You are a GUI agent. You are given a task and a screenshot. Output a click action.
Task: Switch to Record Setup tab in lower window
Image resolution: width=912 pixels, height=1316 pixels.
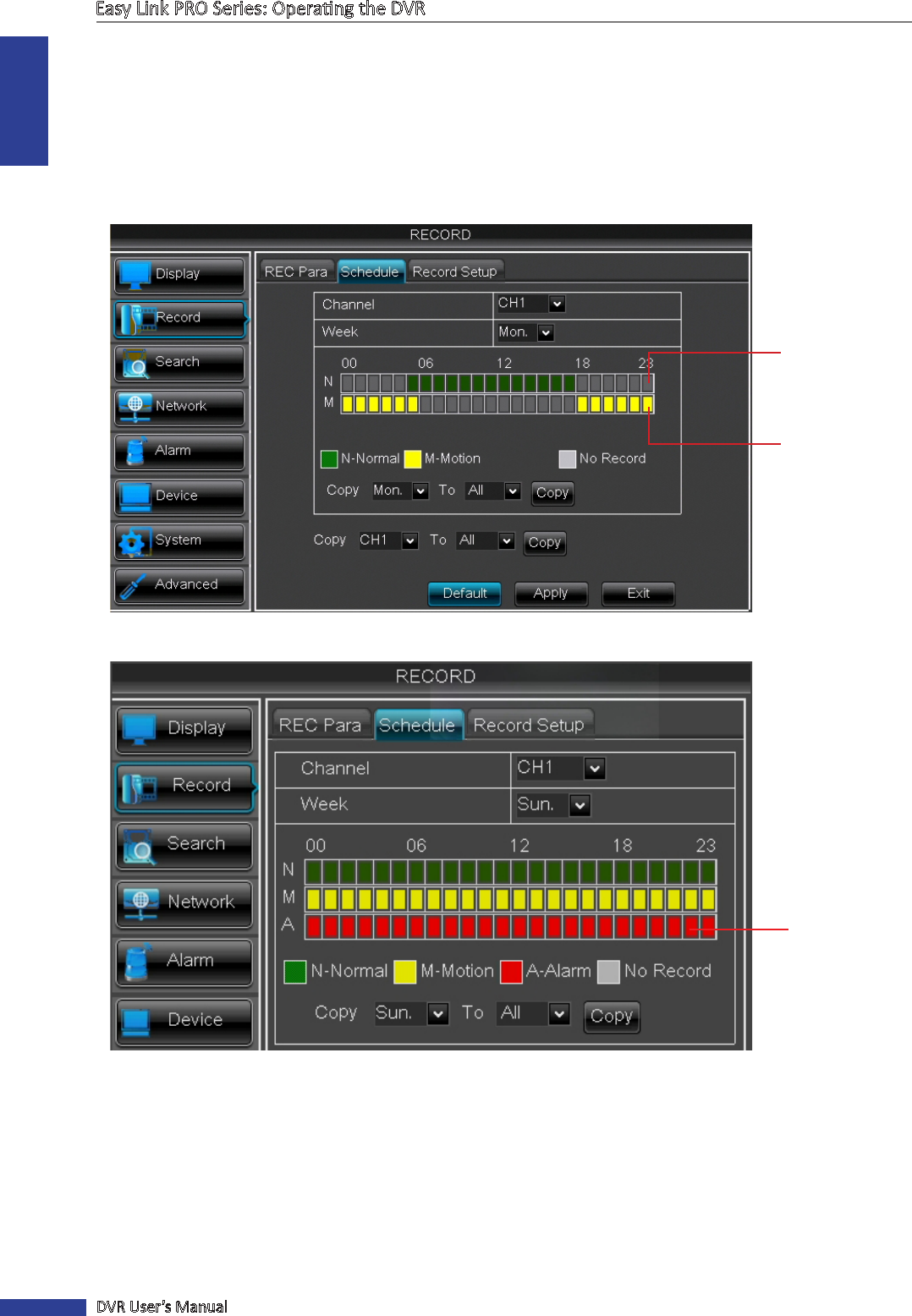530,725
